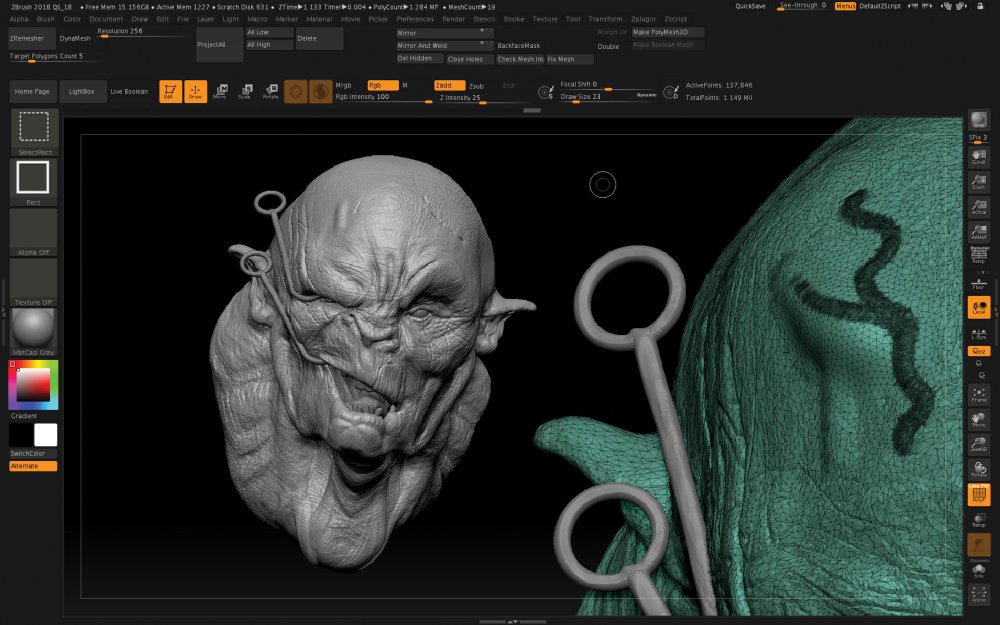Click the sphere gizmo icon beside Rotate
The image size is (1000, 625).
[295, 91]
